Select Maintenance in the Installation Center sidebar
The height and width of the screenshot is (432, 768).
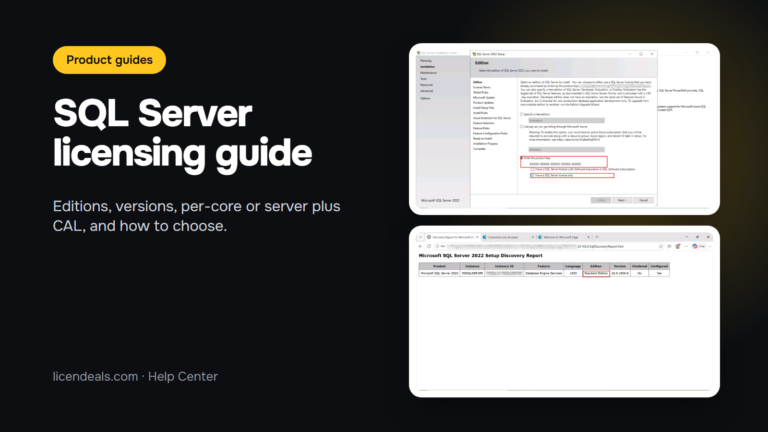(428, 72)
